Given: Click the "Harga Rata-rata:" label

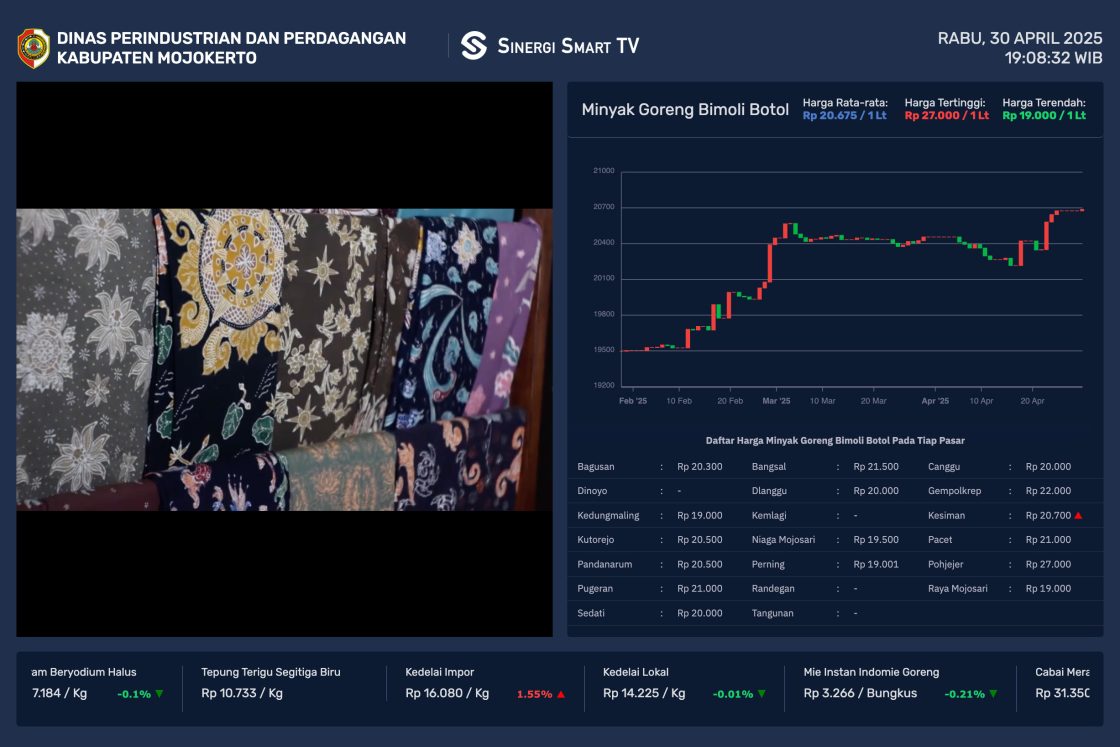Looking at the screenshot, I should pos(845,103).
